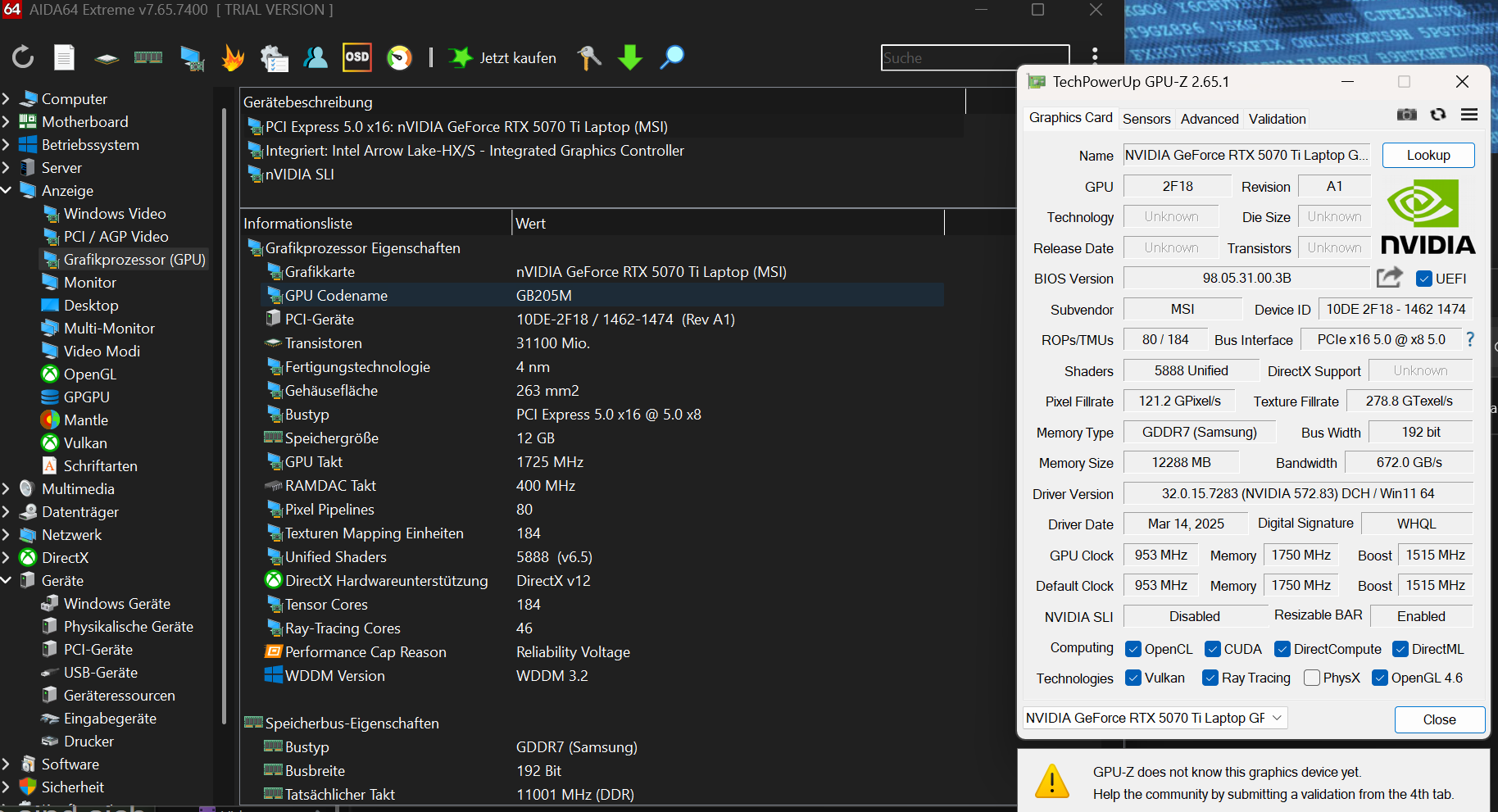1498x812 pixels.
Task: Click the Close button in GPU-Z
Action: [1440, 719]
